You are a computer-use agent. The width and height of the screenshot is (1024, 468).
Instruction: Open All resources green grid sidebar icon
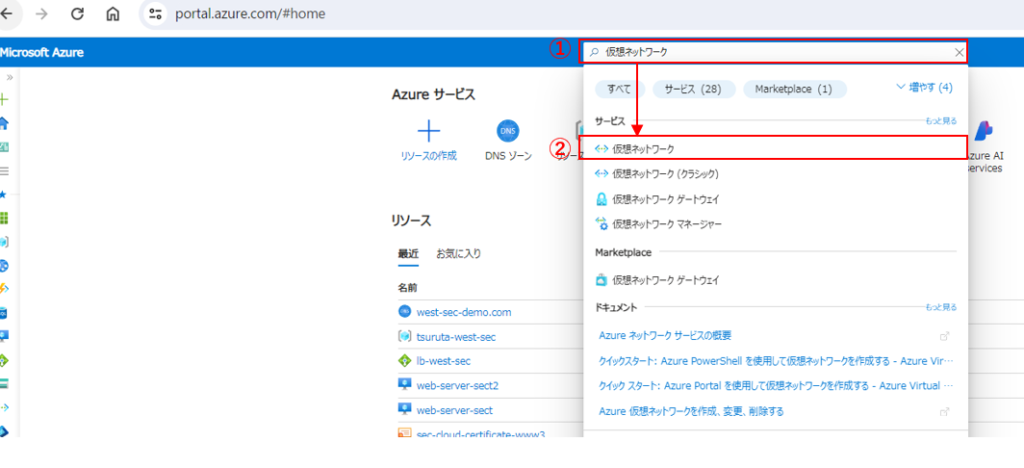click(x=4, y=218)
